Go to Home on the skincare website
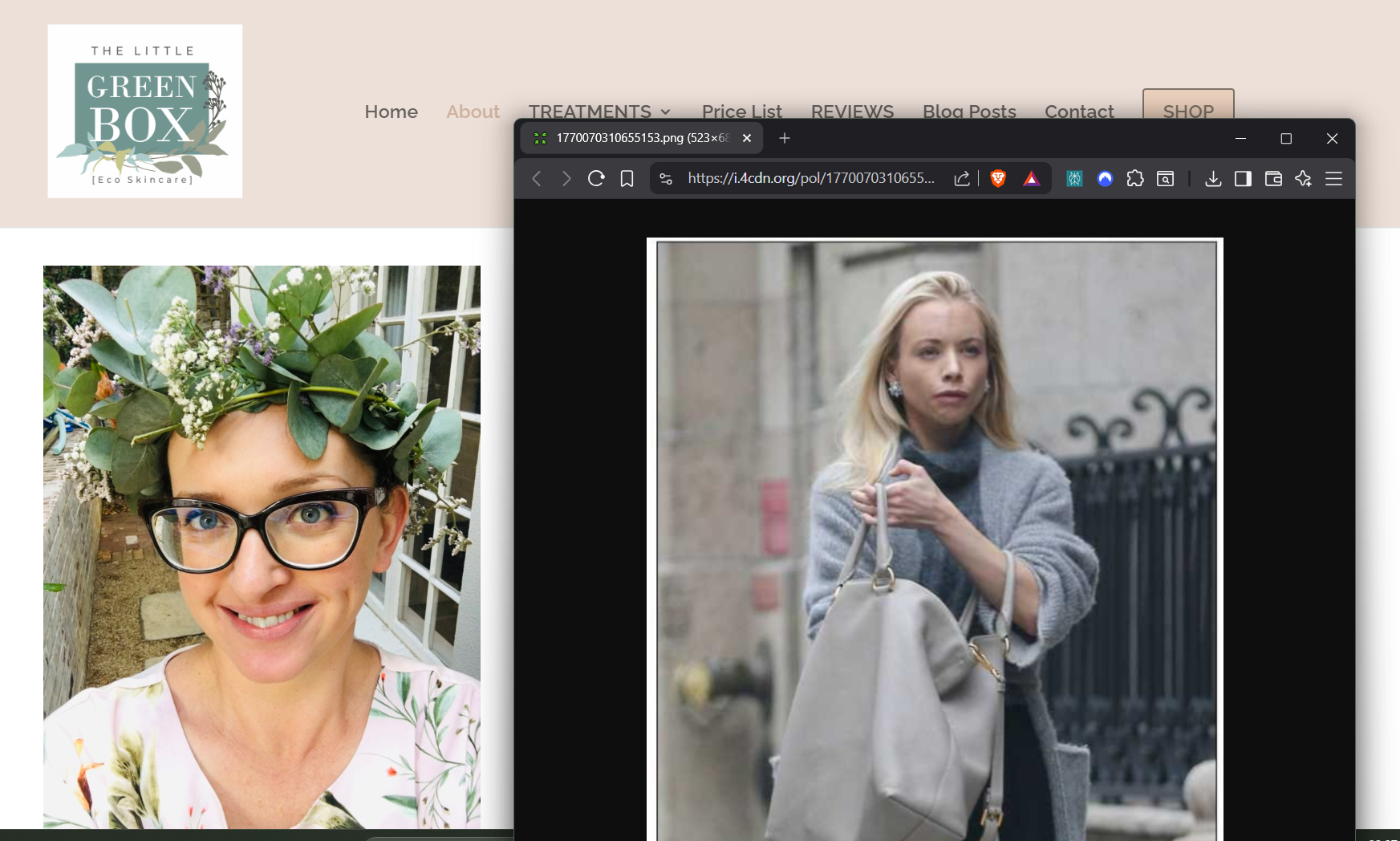The width and height of the screenshot is (1400, 841). [391, 112]
